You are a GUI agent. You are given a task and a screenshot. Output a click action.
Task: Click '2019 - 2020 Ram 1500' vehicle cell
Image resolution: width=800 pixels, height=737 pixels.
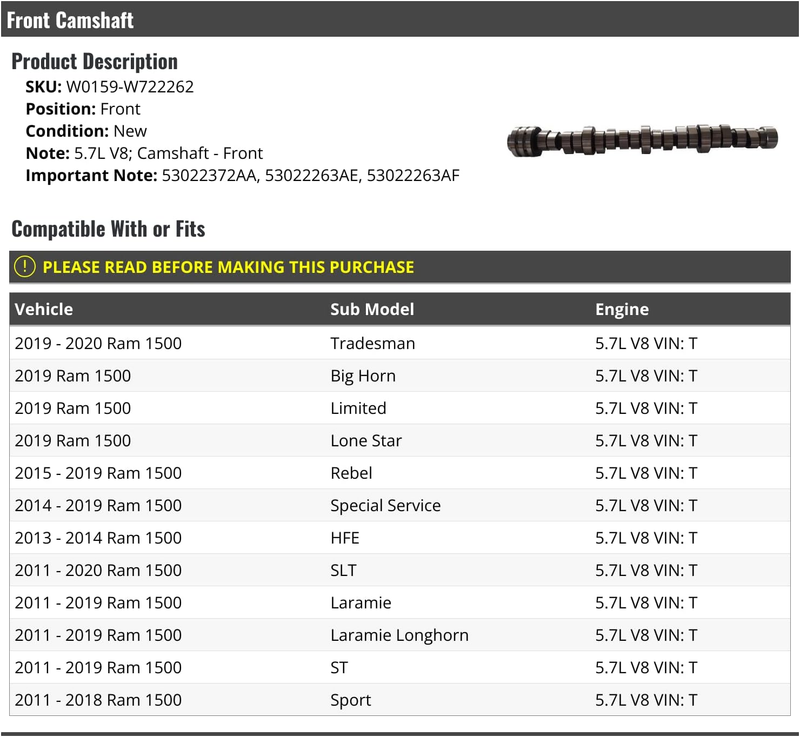coord(98,343)
